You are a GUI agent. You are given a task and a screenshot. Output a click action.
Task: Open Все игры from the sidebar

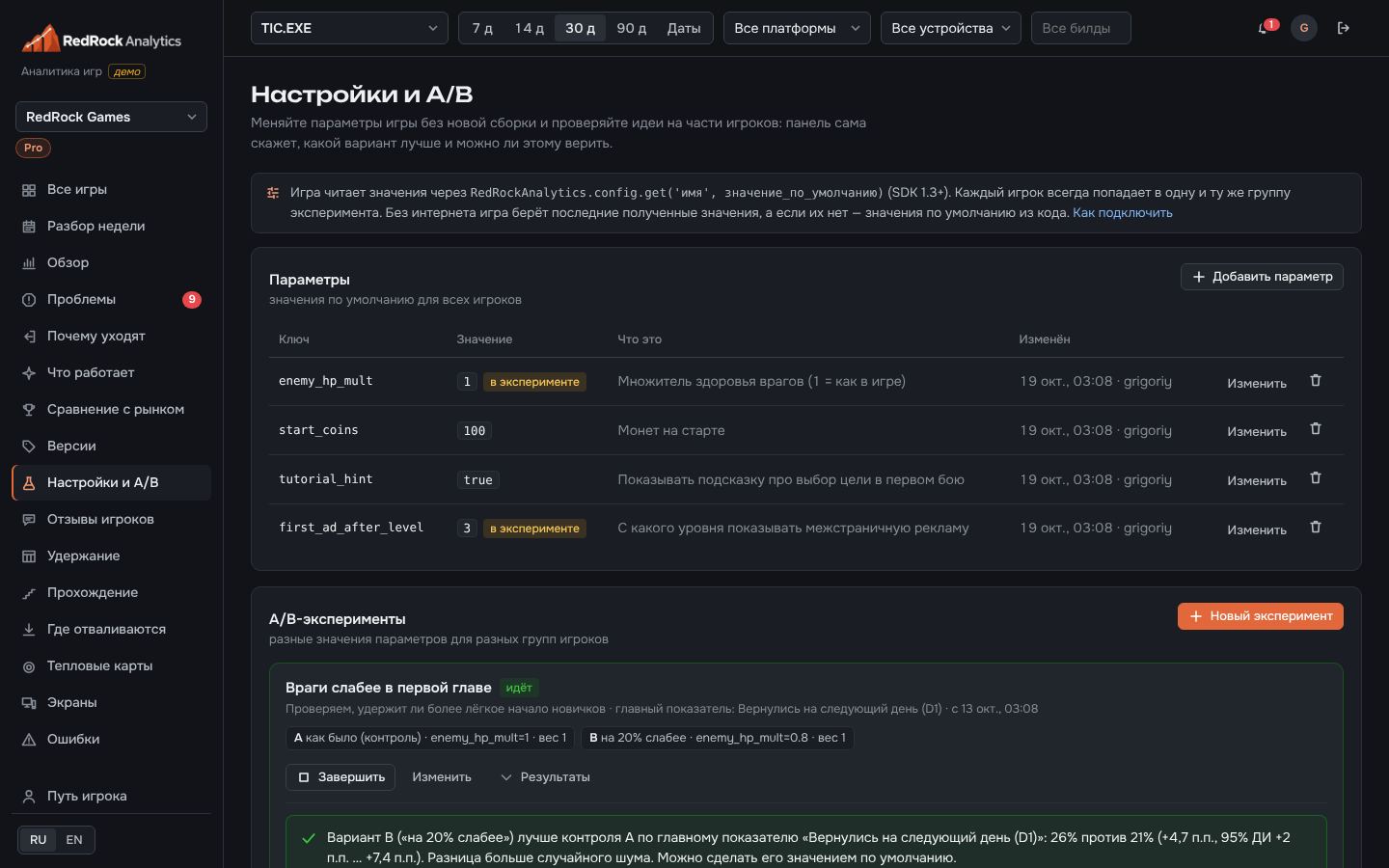coord(111,190)
